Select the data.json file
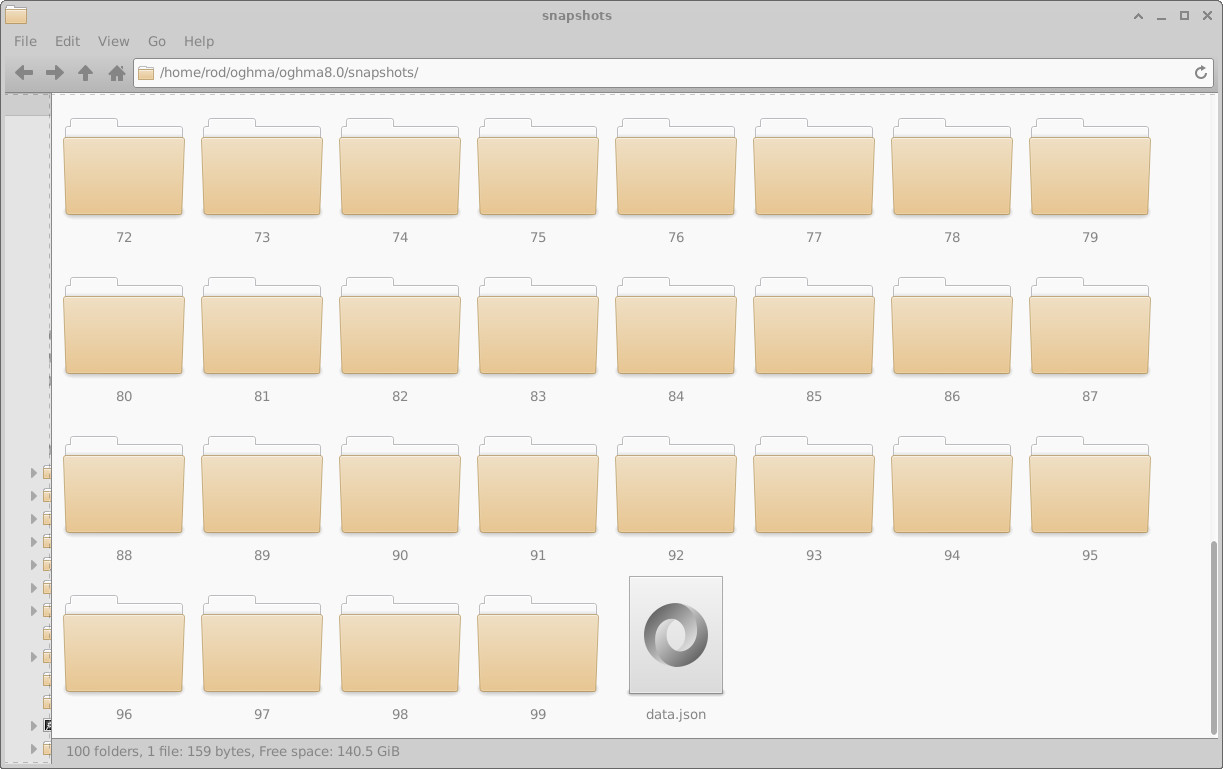Viewport: 1223px width, 769px height. coord(676,647)
